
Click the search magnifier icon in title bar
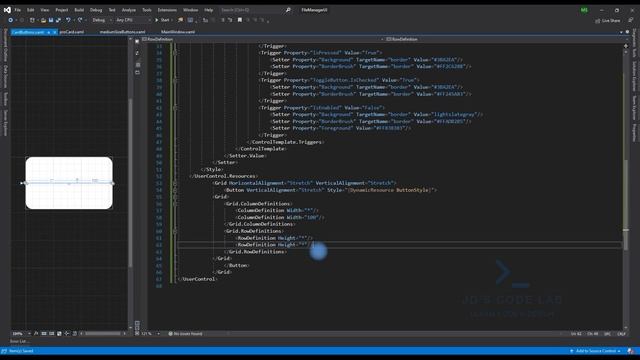tap(288, 10)
